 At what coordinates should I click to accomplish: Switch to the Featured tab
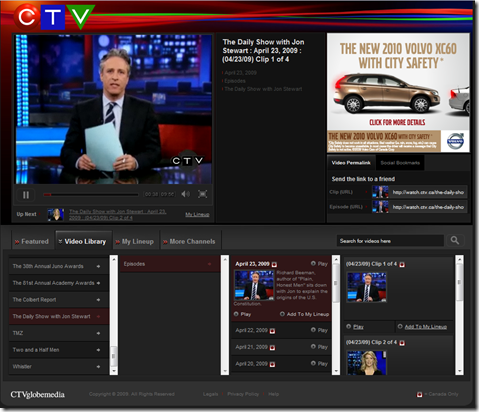[32, 241]
